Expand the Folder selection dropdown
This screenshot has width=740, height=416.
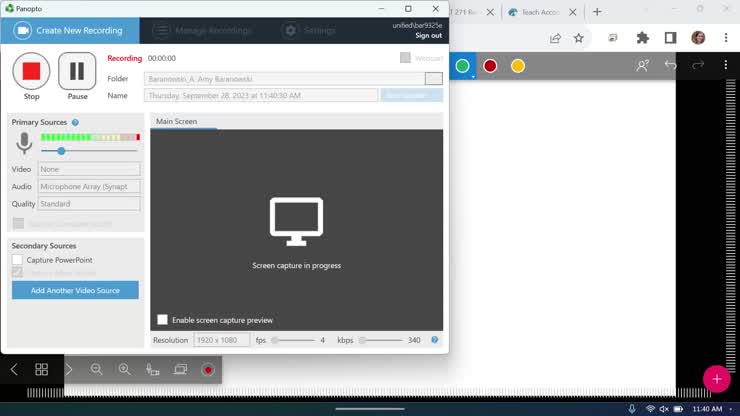pyautogui.click(x=433, y=78)
